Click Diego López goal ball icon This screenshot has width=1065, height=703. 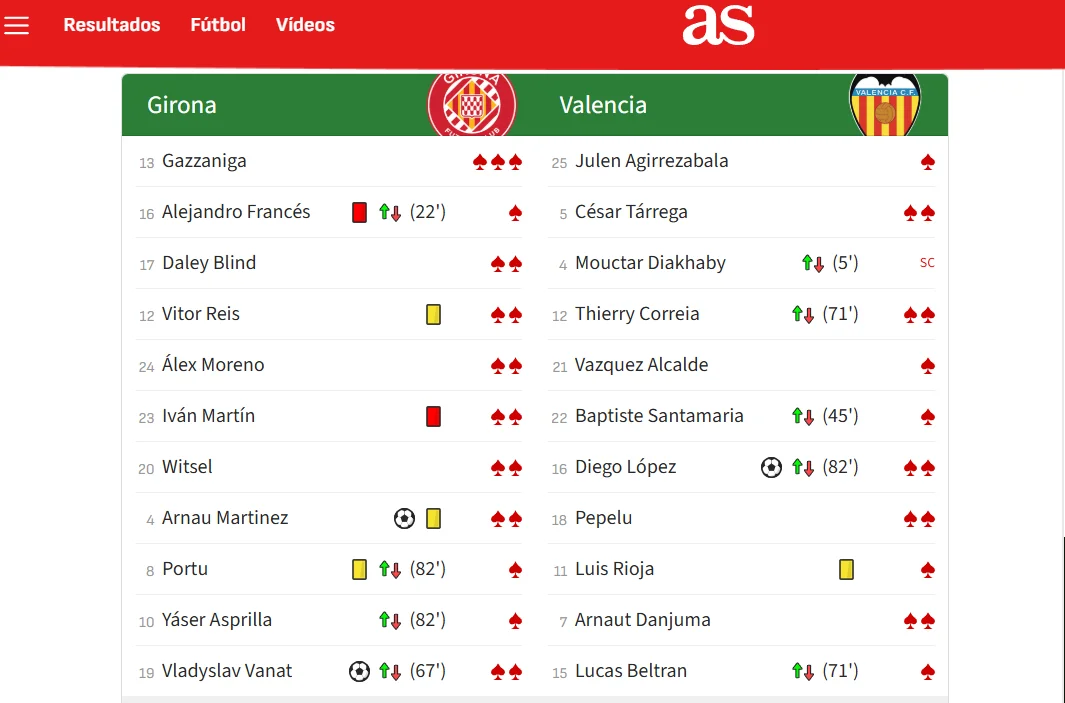[x=771, y=467]
